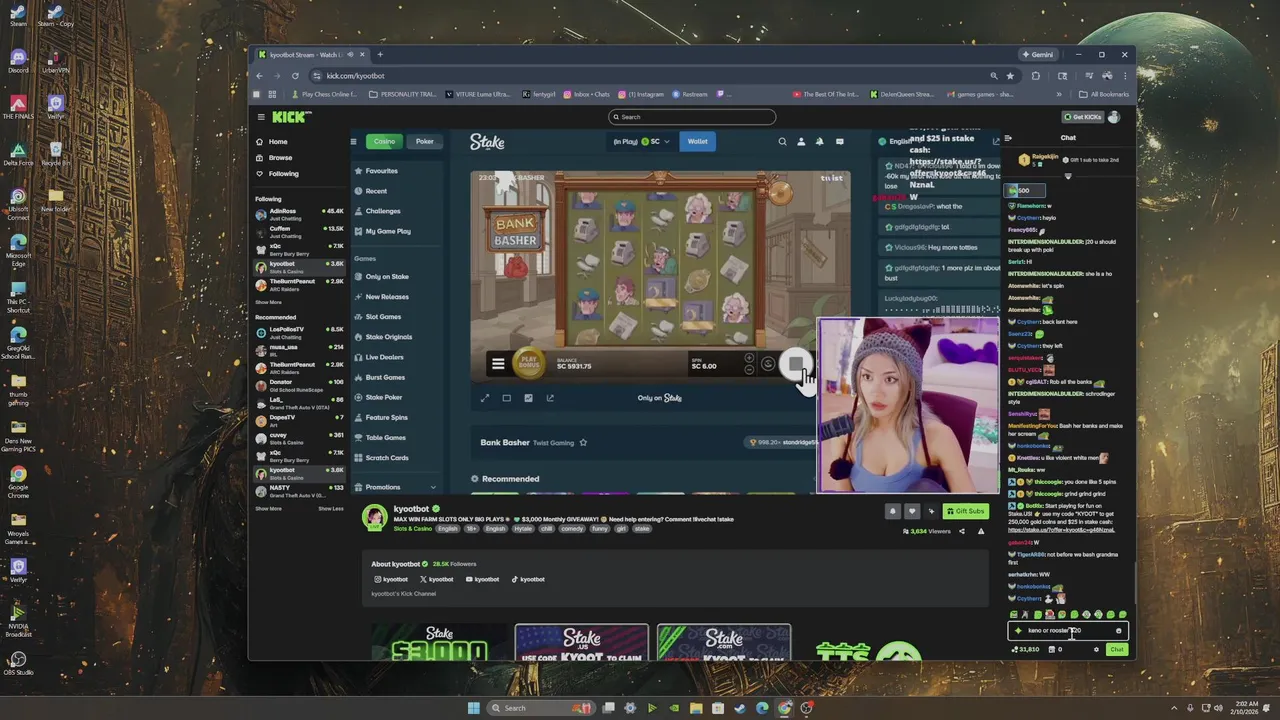The image size is (1280, 720).
Task: Toggle follow heart for kyootbot
Action: 911,511
